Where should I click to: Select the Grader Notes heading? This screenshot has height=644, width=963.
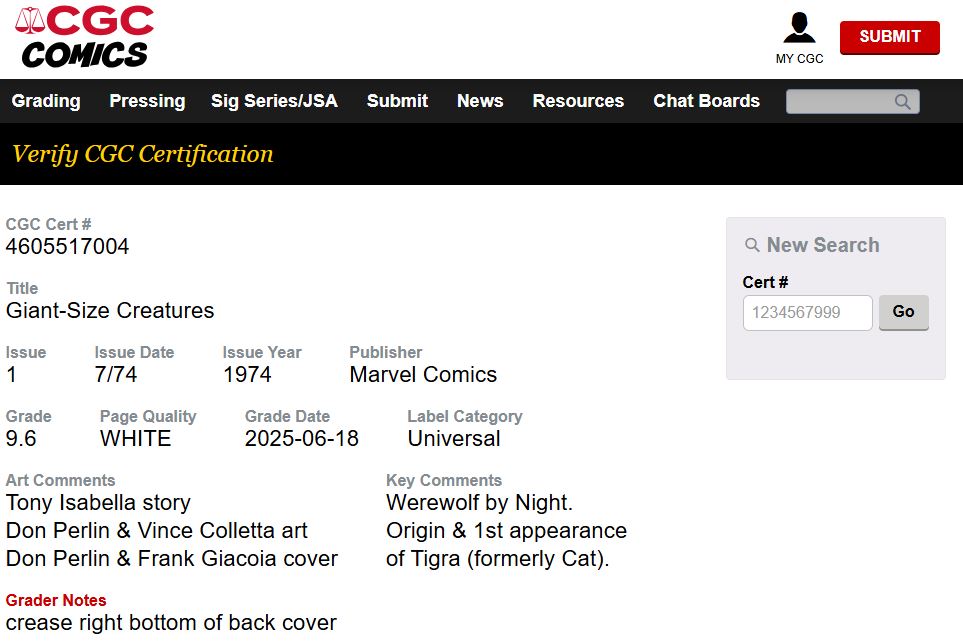tap(56, 600)
